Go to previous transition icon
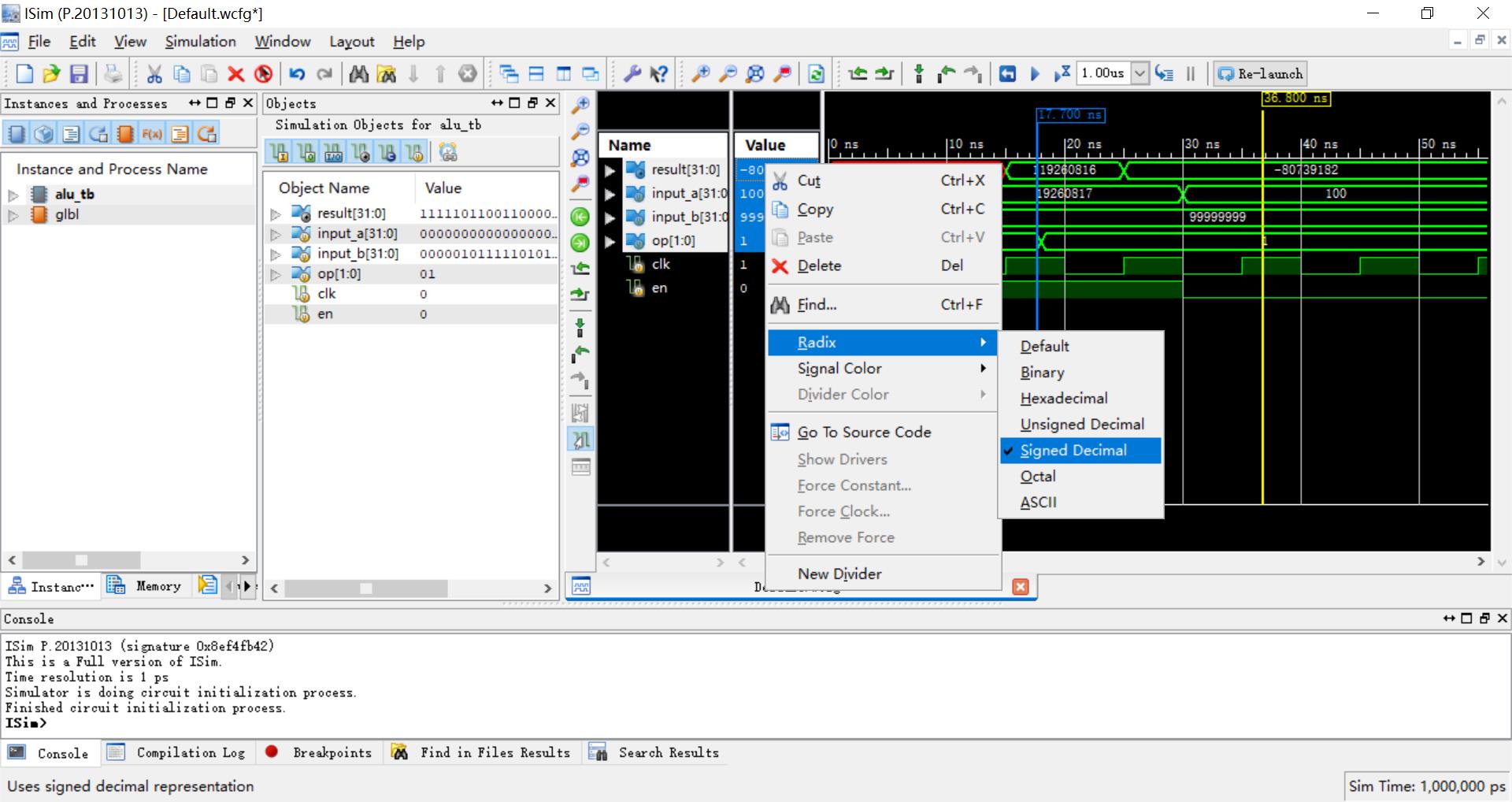 coord(858,74)
